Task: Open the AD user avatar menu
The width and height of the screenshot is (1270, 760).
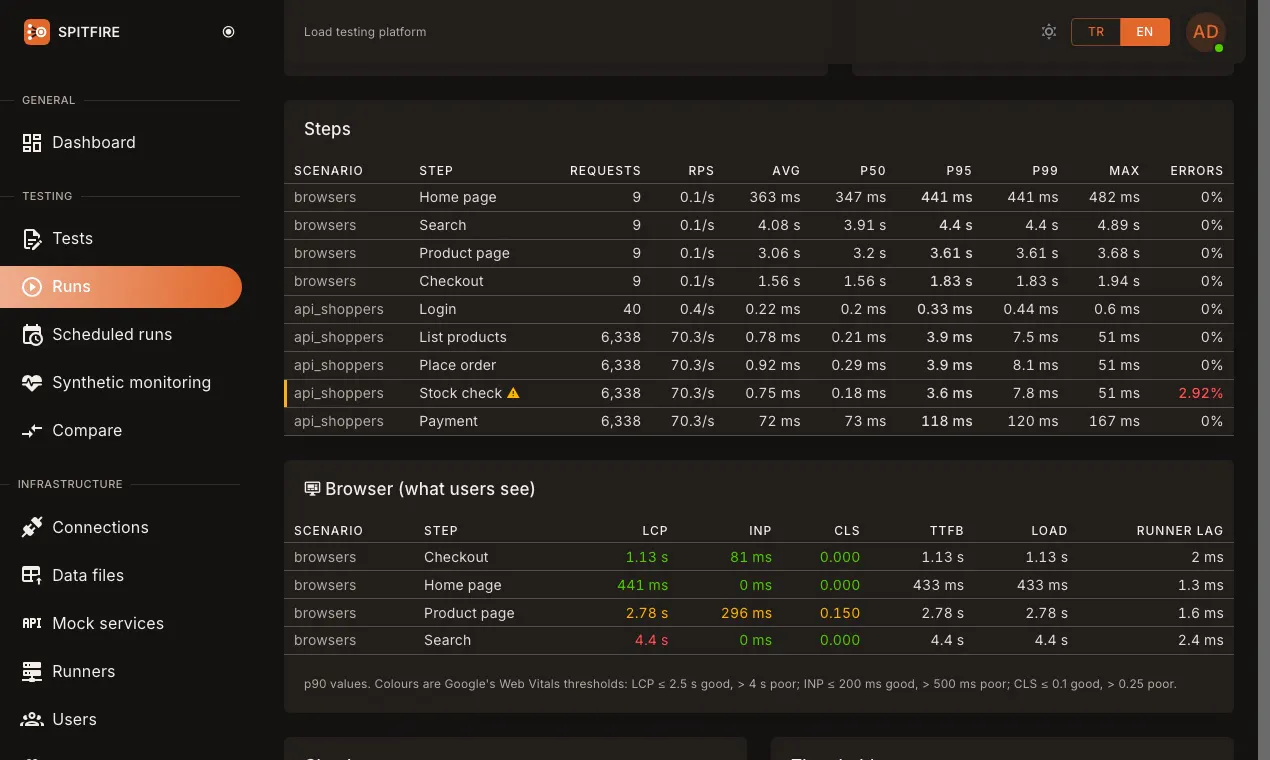Action: 1206,32
